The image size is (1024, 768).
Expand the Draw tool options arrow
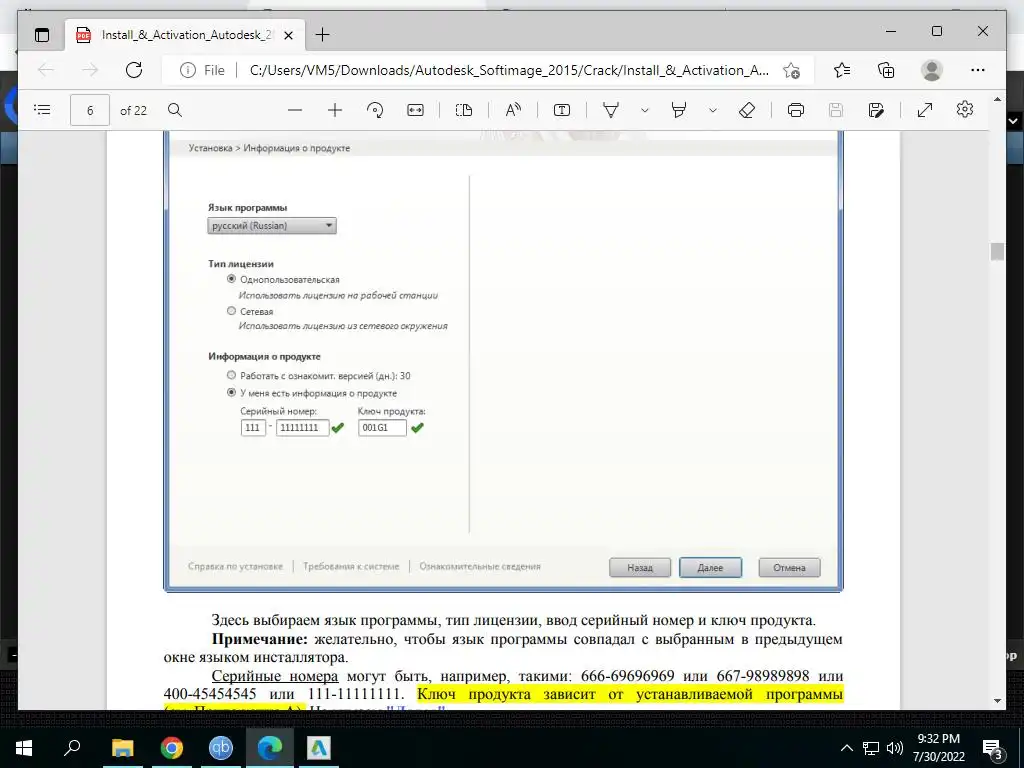(x=645, y=110)
